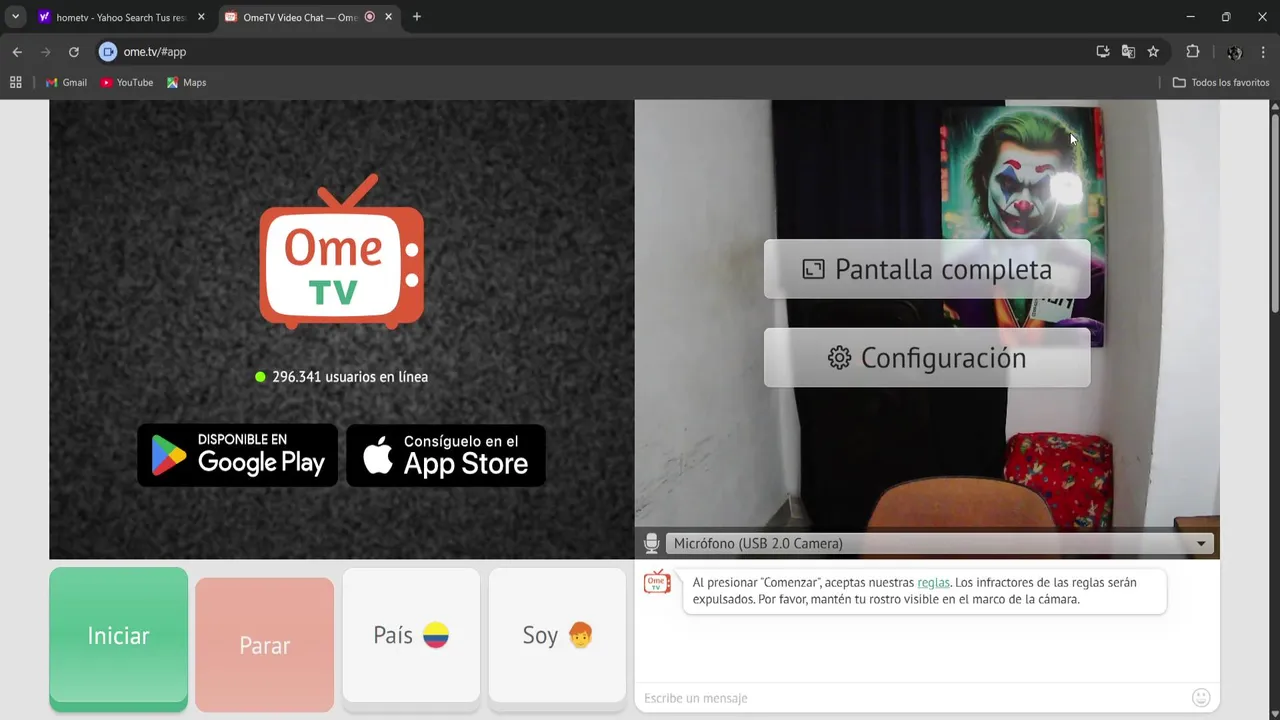Open the Chrome profile avatar

[1235, 52]
